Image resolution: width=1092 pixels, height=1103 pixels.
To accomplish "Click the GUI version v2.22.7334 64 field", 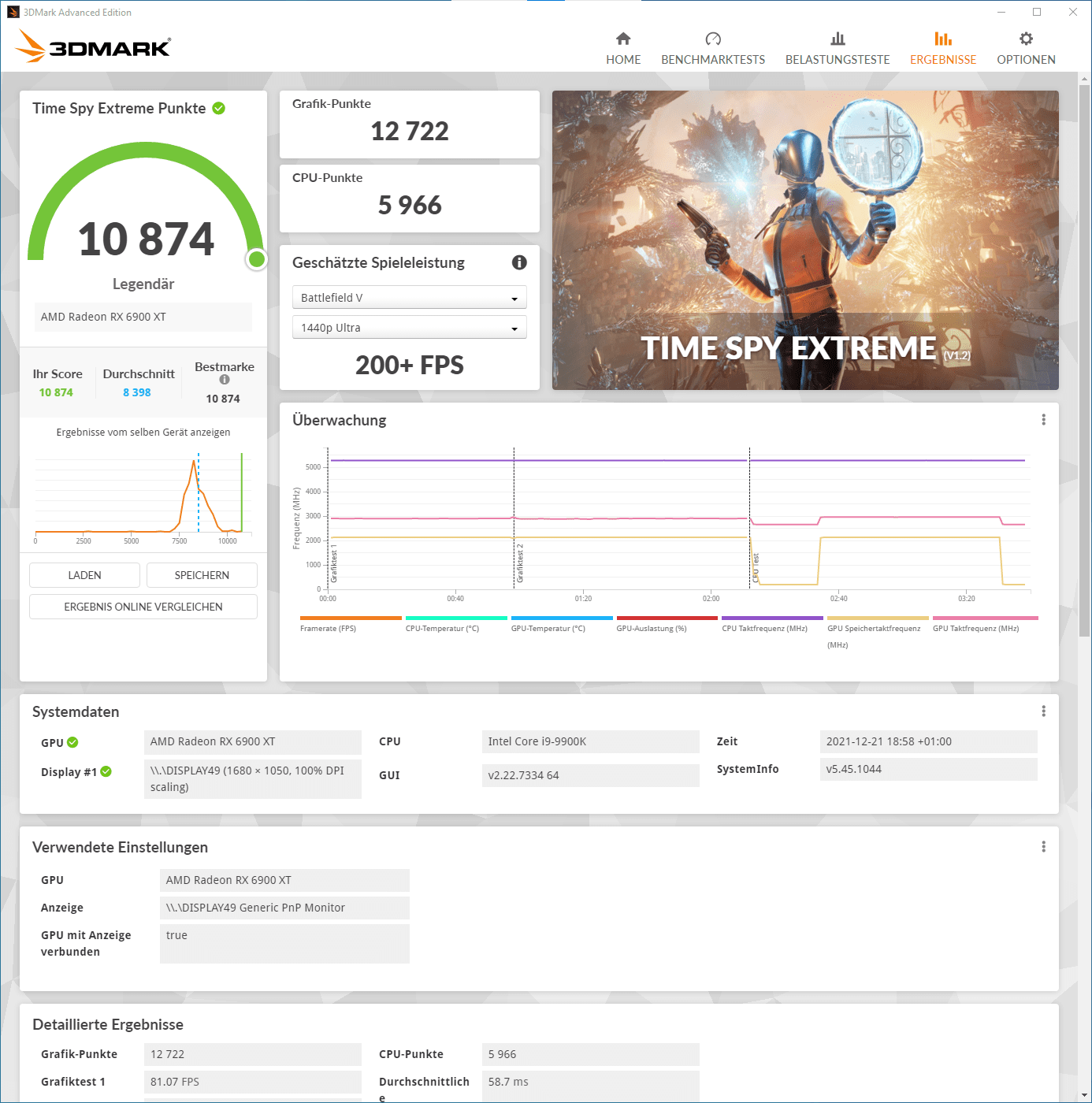I will tap(591, 775).
